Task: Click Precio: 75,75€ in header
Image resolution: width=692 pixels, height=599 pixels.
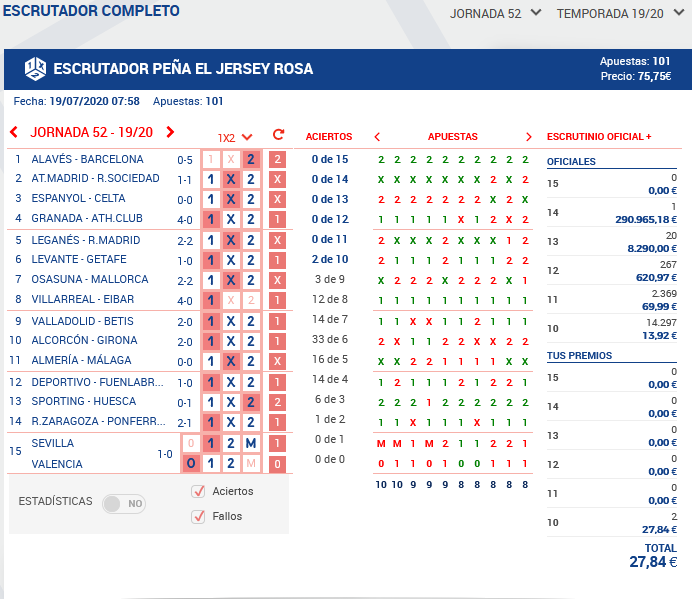Action: click(x=636, y=76)
